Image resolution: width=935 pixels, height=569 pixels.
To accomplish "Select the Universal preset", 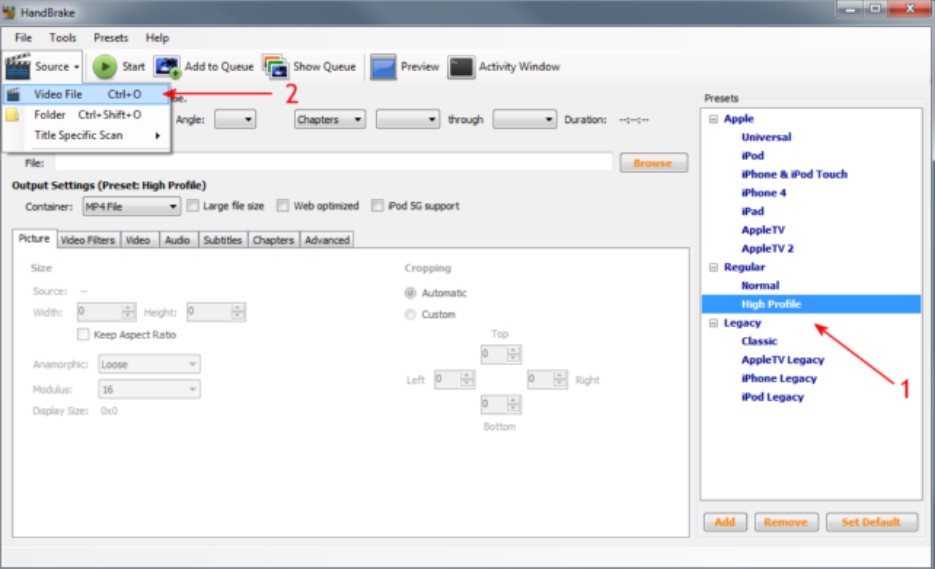I will click(x=766, y=137).
